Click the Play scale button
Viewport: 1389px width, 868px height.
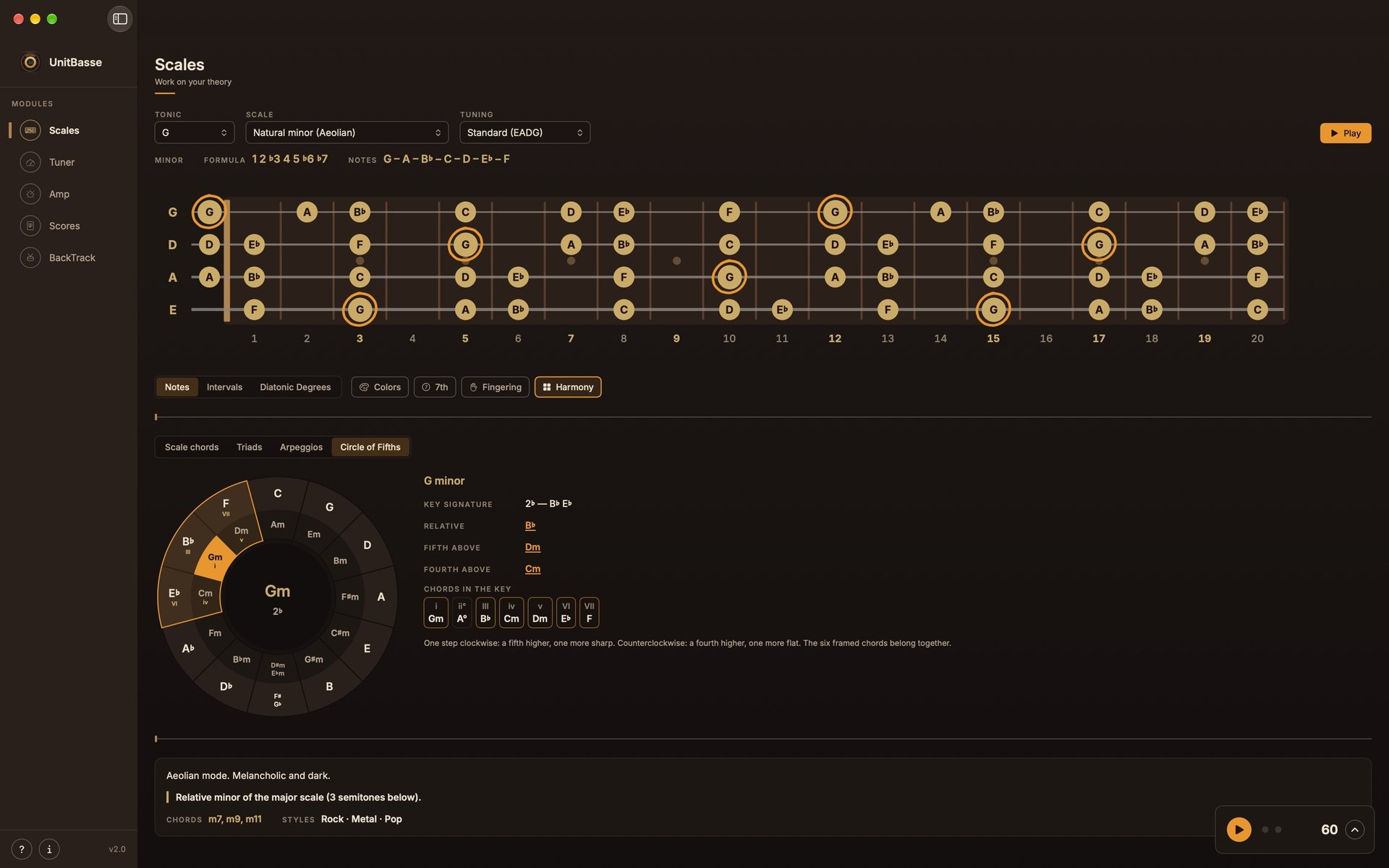(1346, 133)
